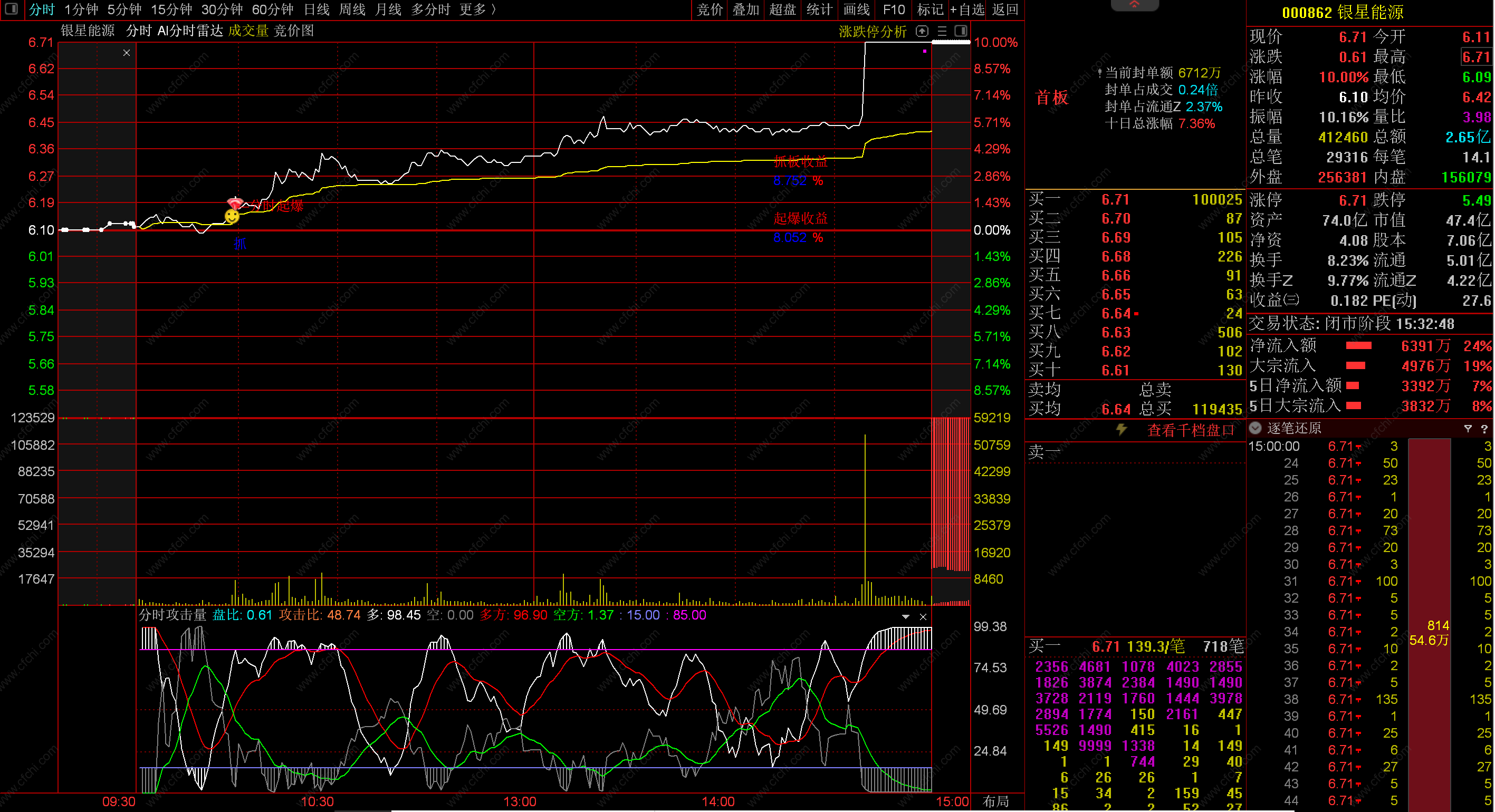Click the red 净流入额 bar indicator
Viewport: 1495px width, 812px height.
click(x=1358, y=346)
